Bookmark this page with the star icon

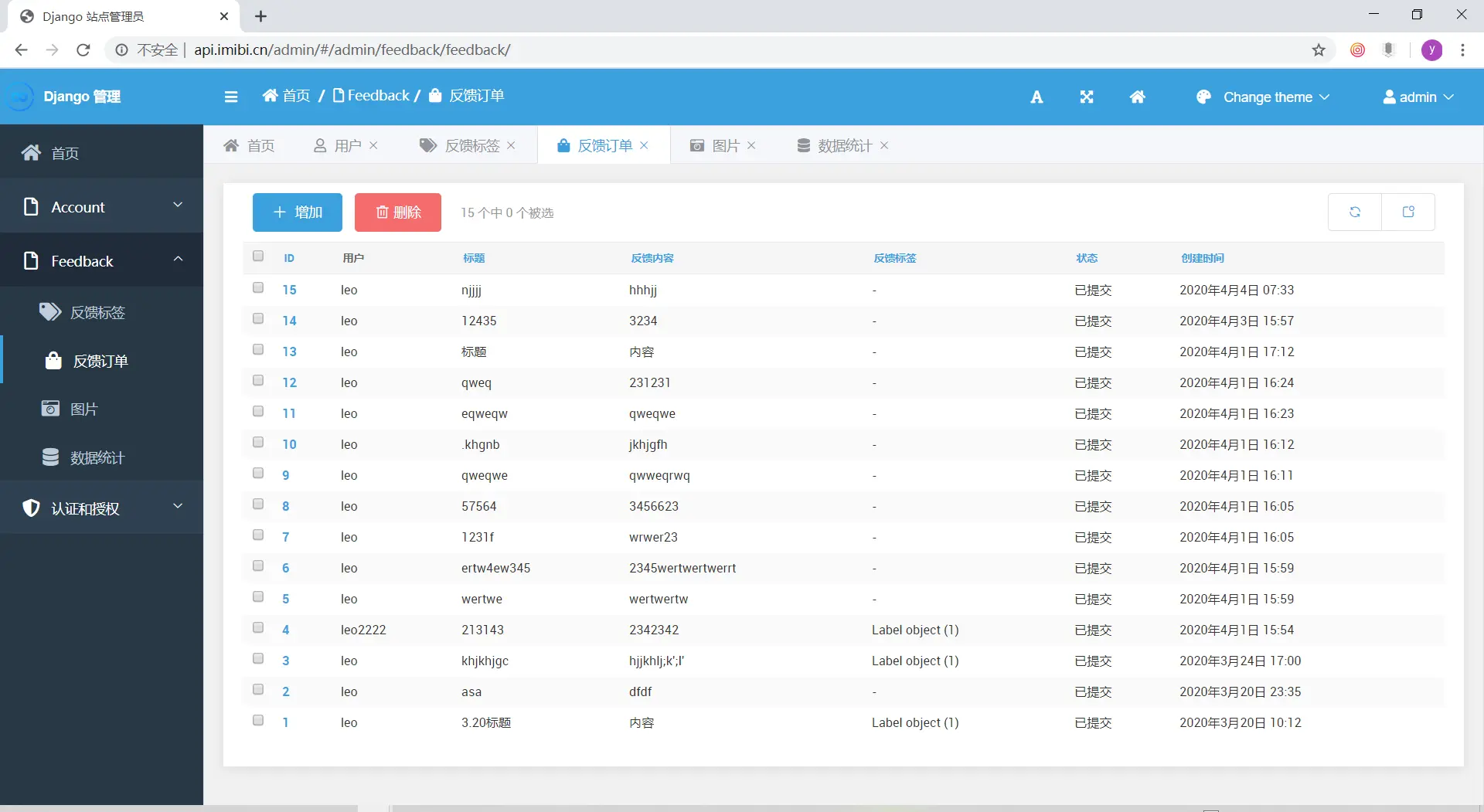pyautogui.click(x=1319, y=50)
